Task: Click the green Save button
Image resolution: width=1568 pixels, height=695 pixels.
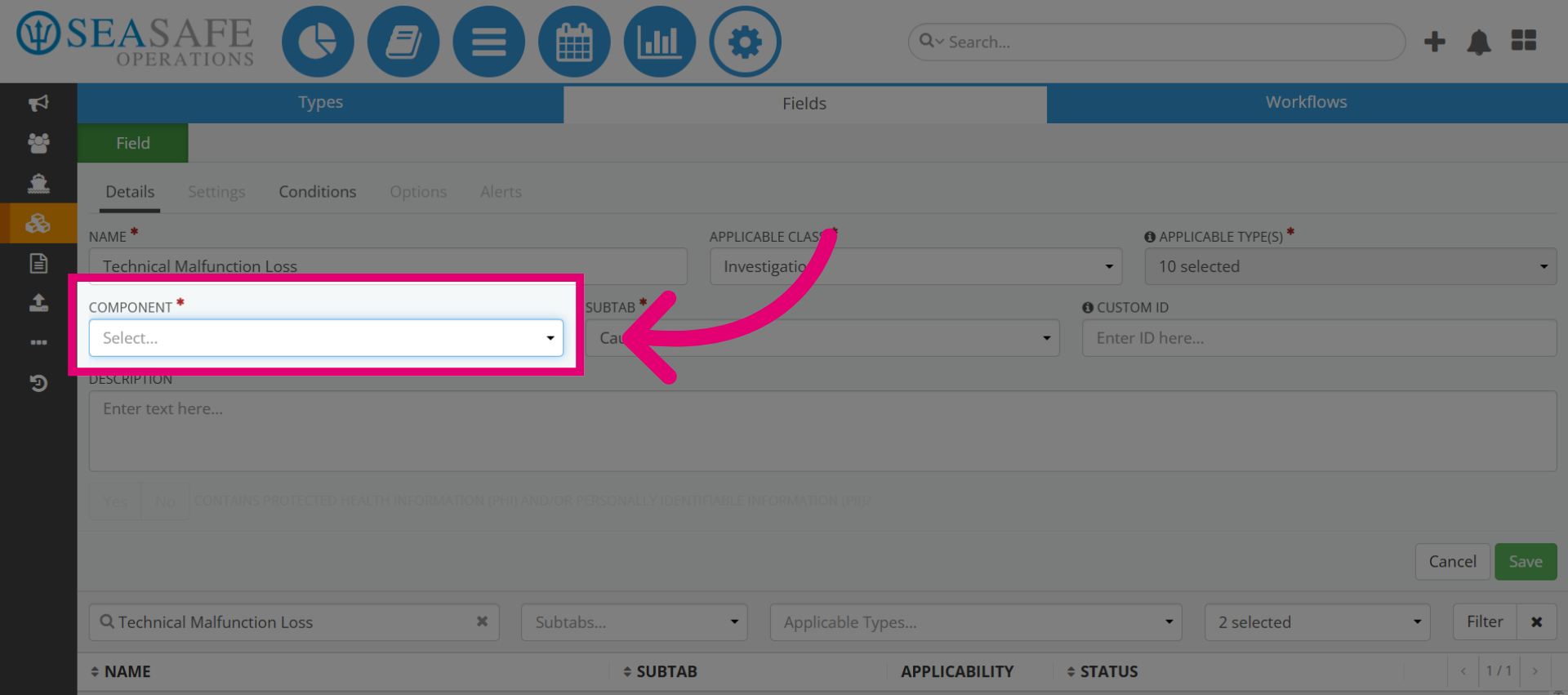Action: (1526, 562)
